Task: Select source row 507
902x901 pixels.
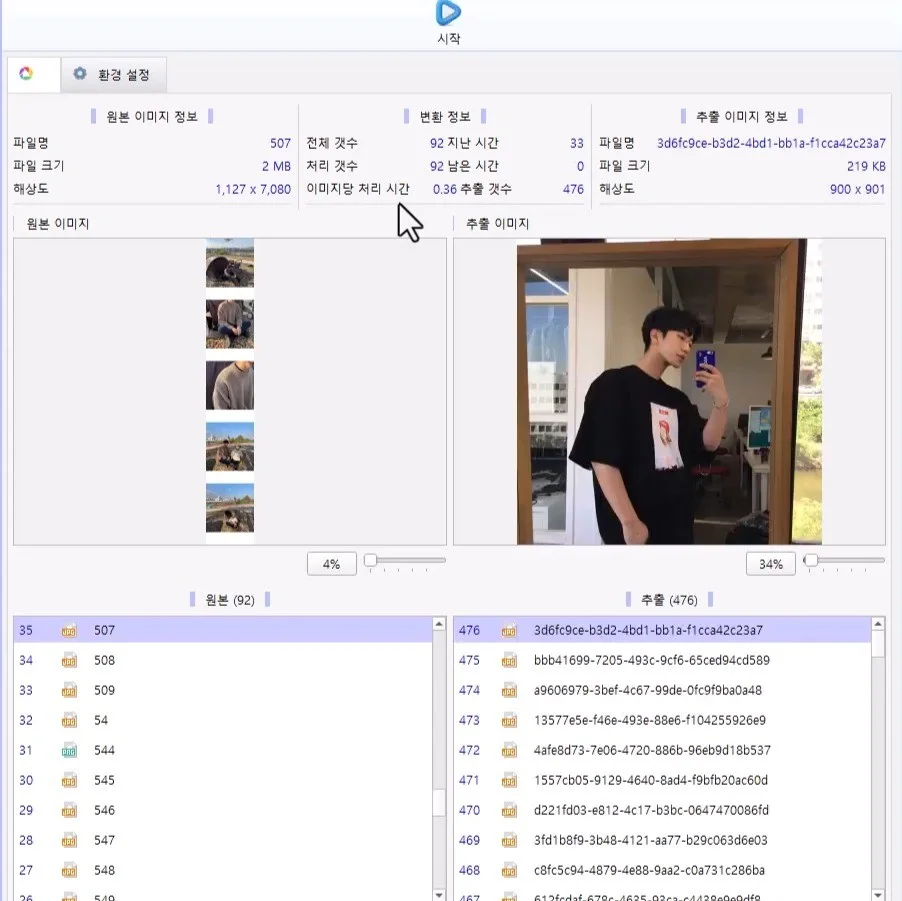Action: 223,630
